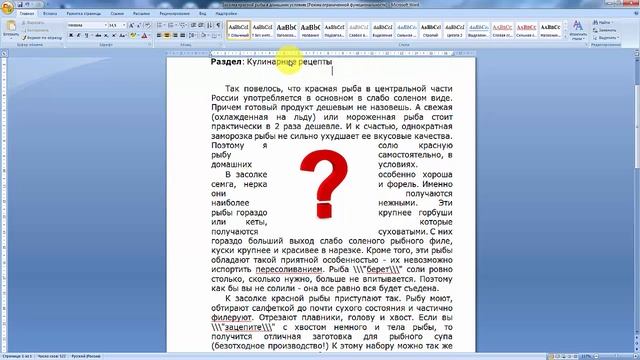Expand the styles gallery list
The height and width of the screenshot is (360, 640).
566,37
